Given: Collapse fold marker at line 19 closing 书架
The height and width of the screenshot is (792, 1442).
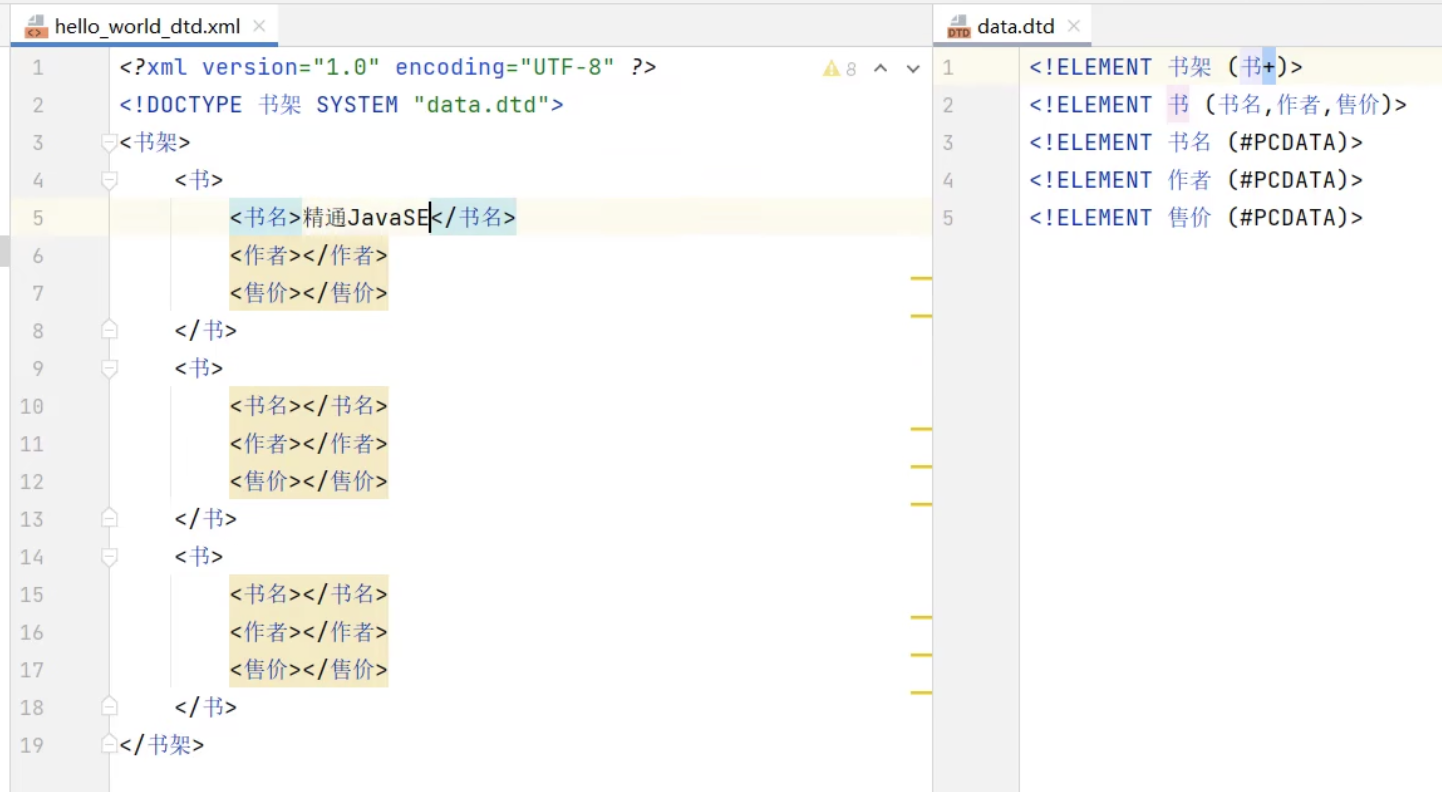Looking at the screenshot, I should click(110, 745).
